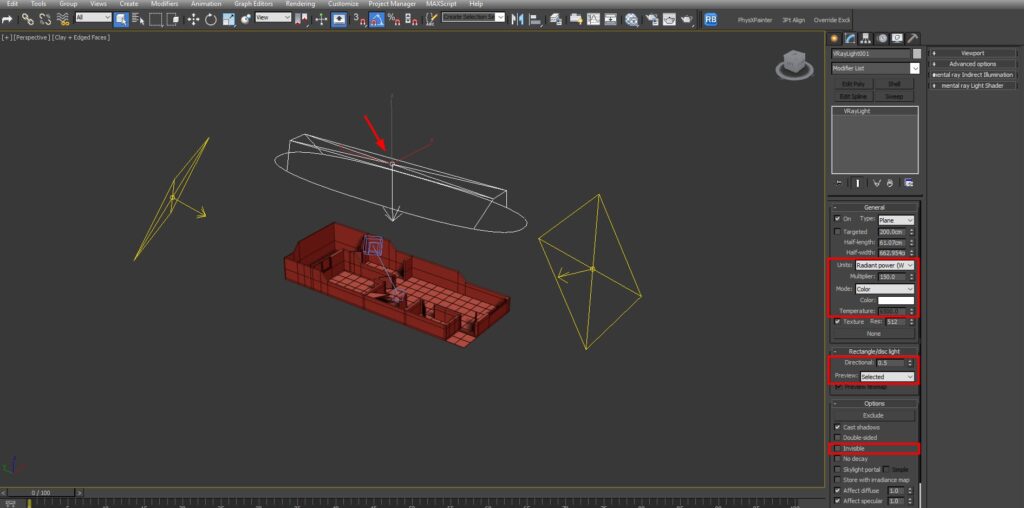Switch to the Hierarchy command panel tab
Viewport: 1024px width, 508px height.
tap(865, 38)
